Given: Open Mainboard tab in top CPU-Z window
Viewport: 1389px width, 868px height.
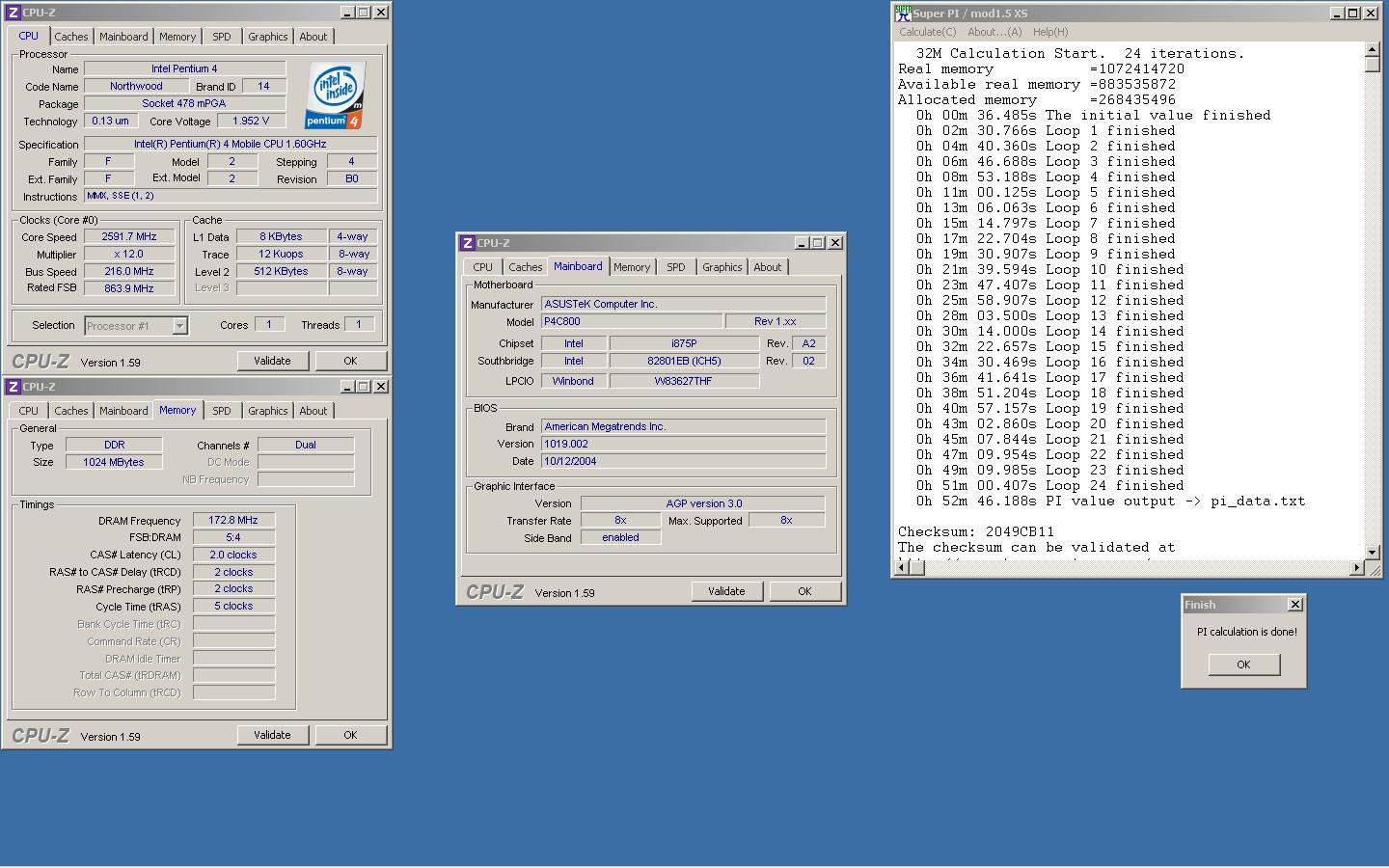Looking at the screenshot, I should [123, 37].
